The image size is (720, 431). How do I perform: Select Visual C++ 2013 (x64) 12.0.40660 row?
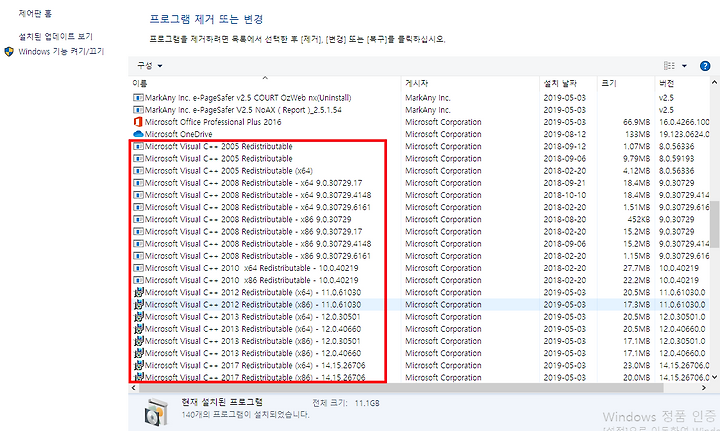(x=420, y=329)
